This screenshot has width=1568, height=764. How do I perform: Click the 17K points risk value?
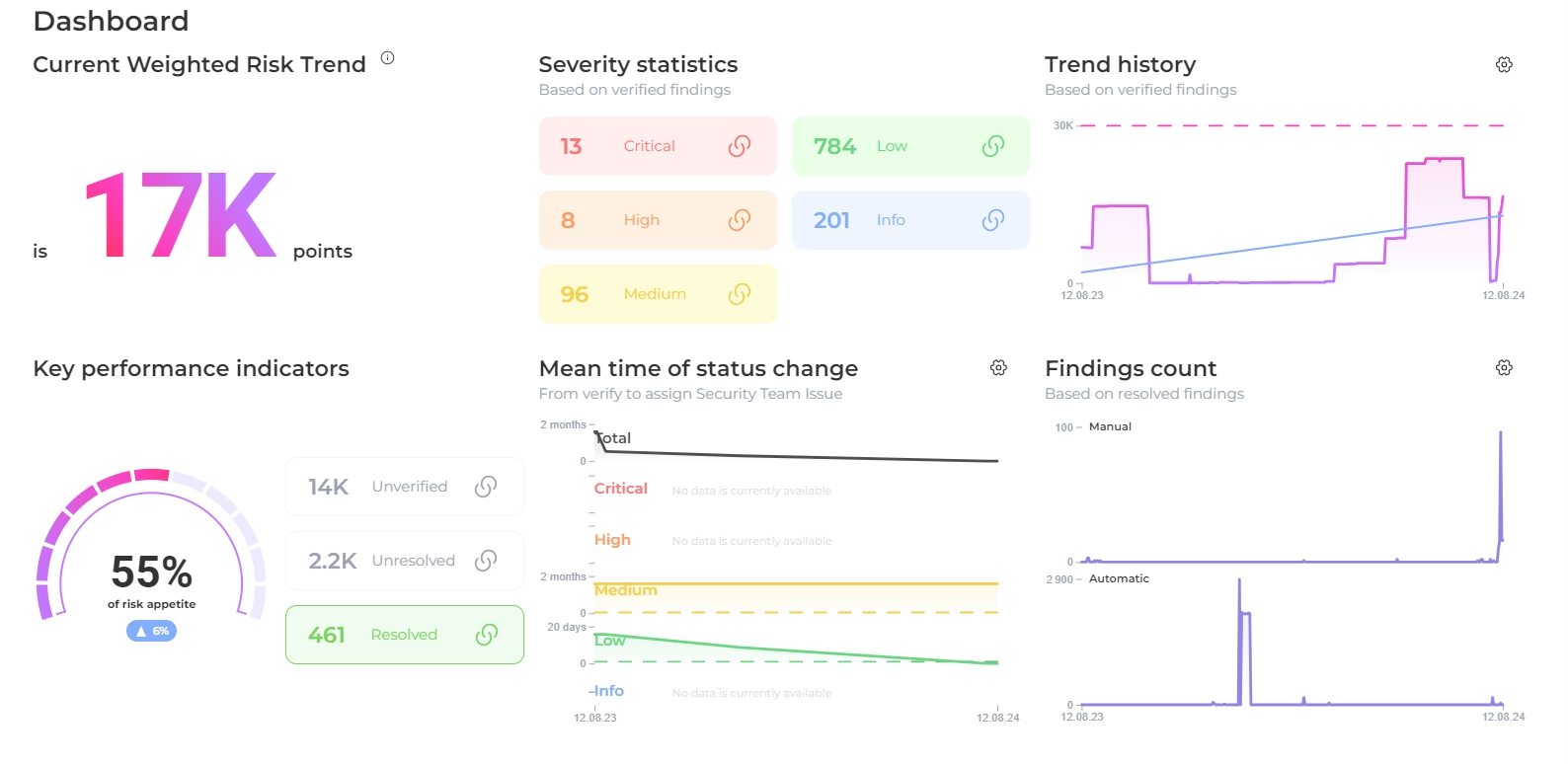coord(181,216)
